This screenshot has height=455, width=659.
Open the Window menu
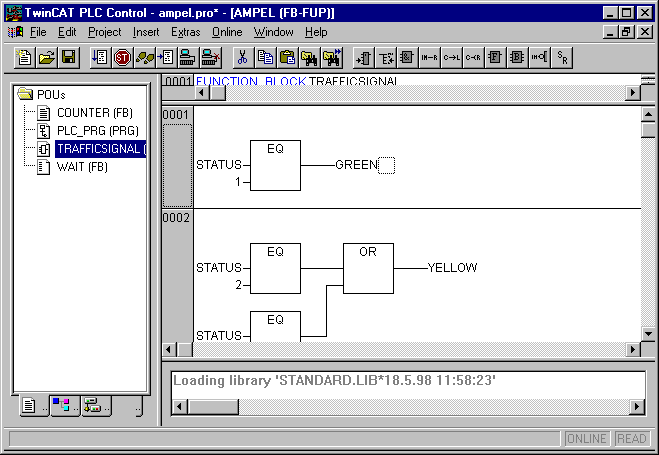click(273, 32)
